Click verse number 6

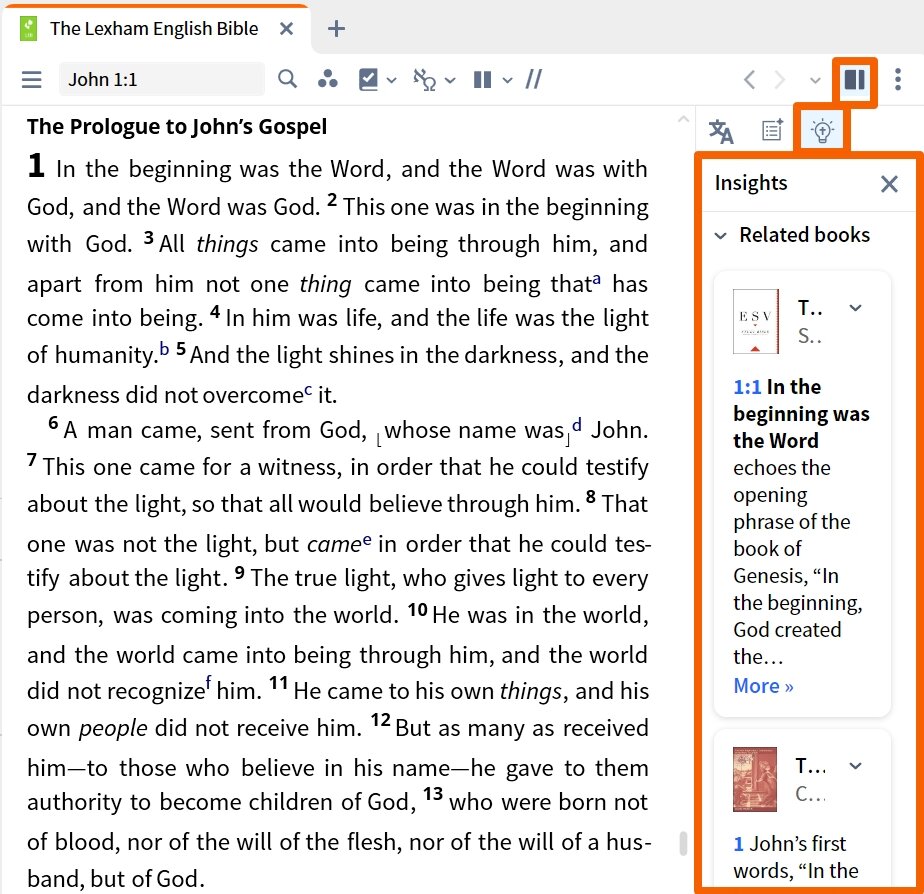click(54, 423)
